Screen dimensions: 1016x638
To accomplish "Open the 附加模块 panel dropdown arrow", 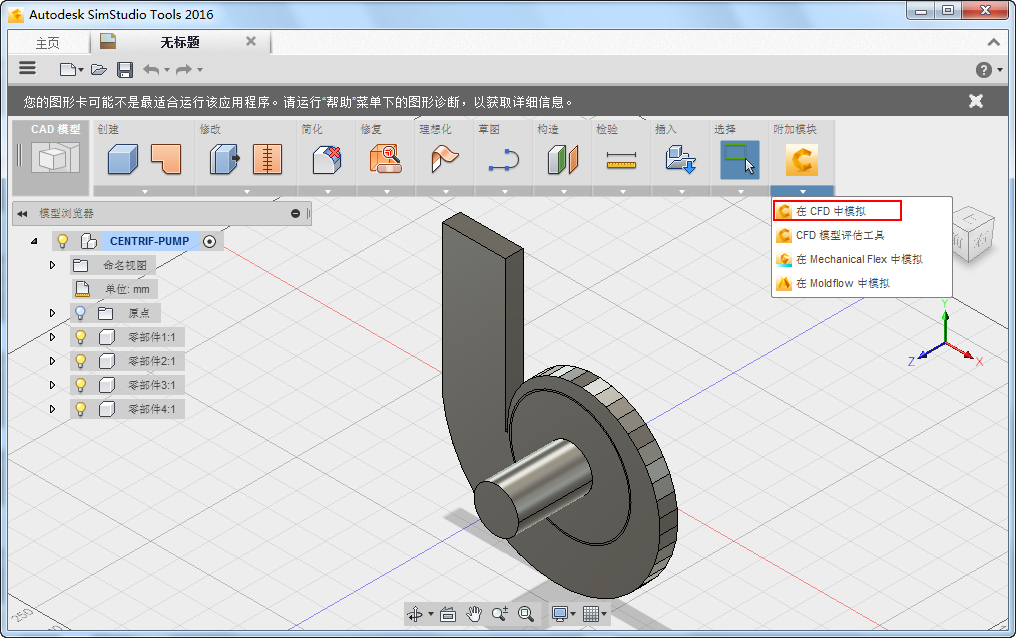I will pos(802,192).
